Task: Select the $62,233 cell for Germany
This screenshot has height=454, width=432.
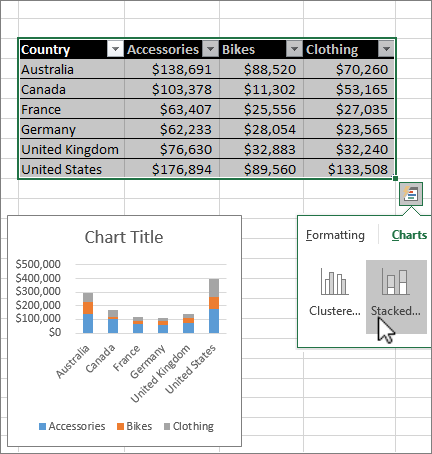Action: (172, 129)
